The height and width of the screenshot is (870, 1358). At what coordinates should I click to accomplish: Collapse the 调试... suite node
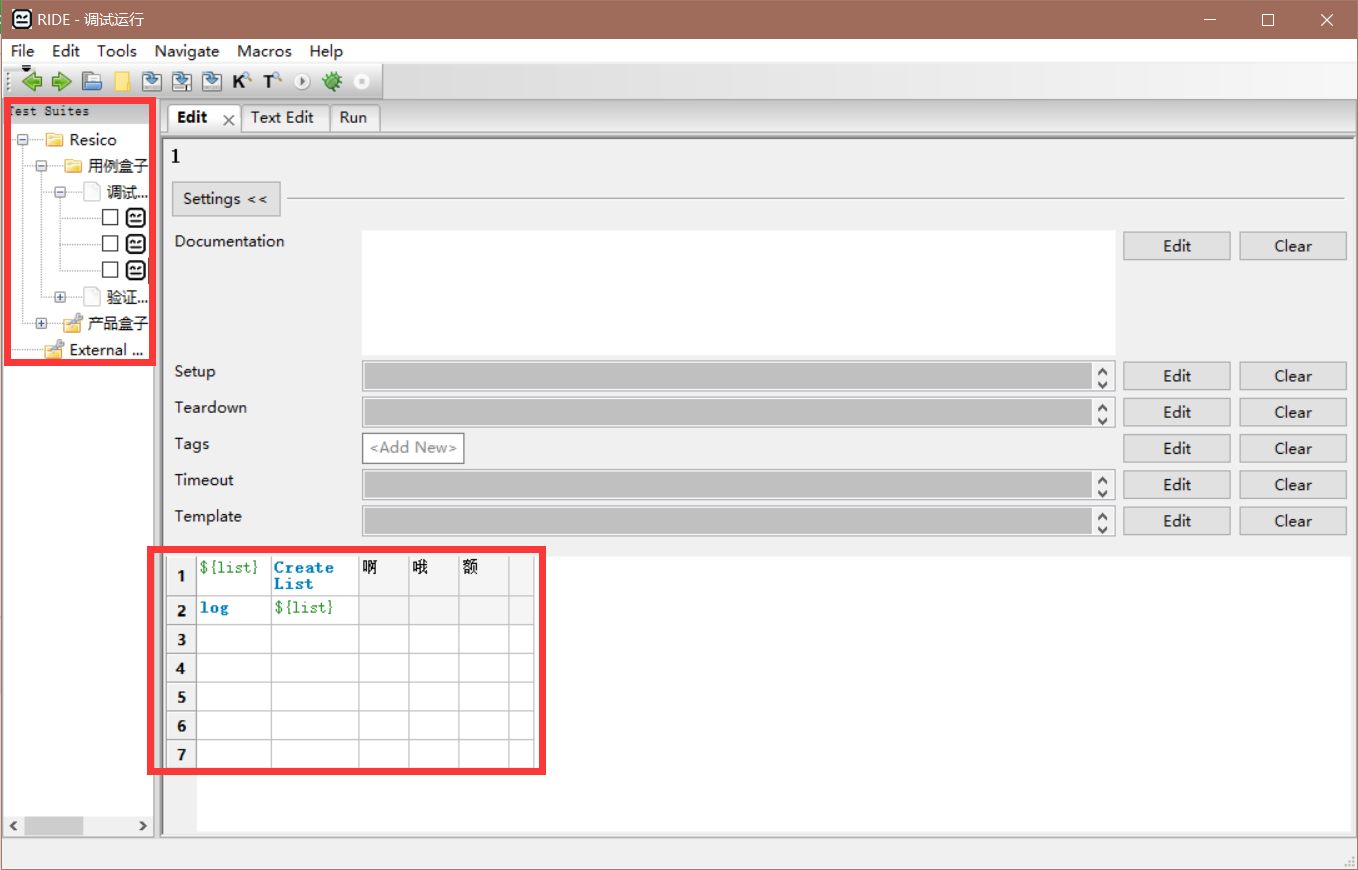60,192
